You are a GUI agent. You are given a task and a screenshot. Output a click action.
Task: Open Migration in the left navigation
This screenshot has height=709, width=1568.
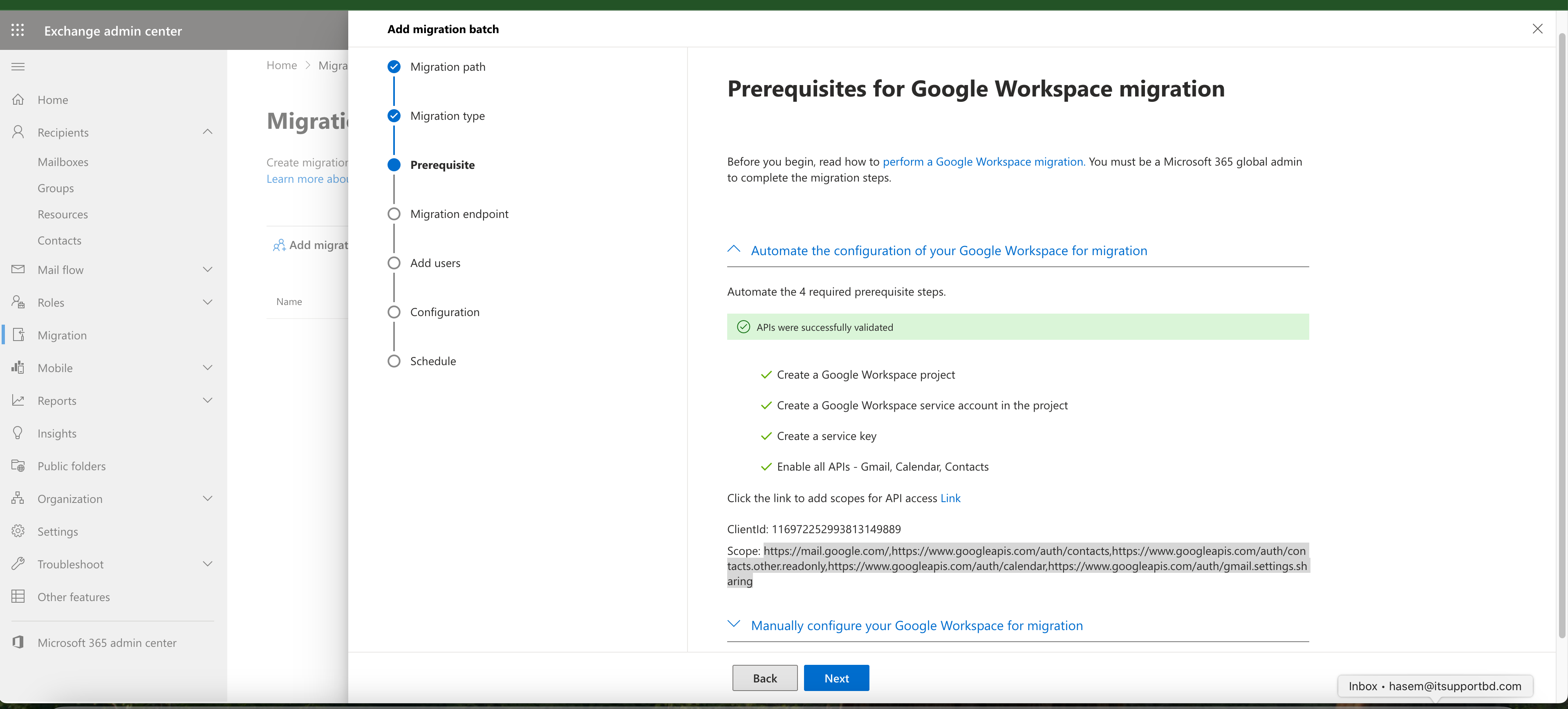point(61,335)
